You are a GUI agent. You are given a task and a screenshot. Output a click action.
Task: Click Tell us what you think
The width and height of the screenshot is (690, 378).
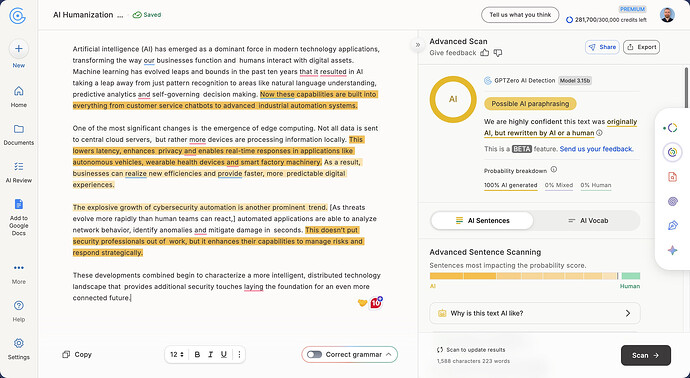(x=520, y=15)
